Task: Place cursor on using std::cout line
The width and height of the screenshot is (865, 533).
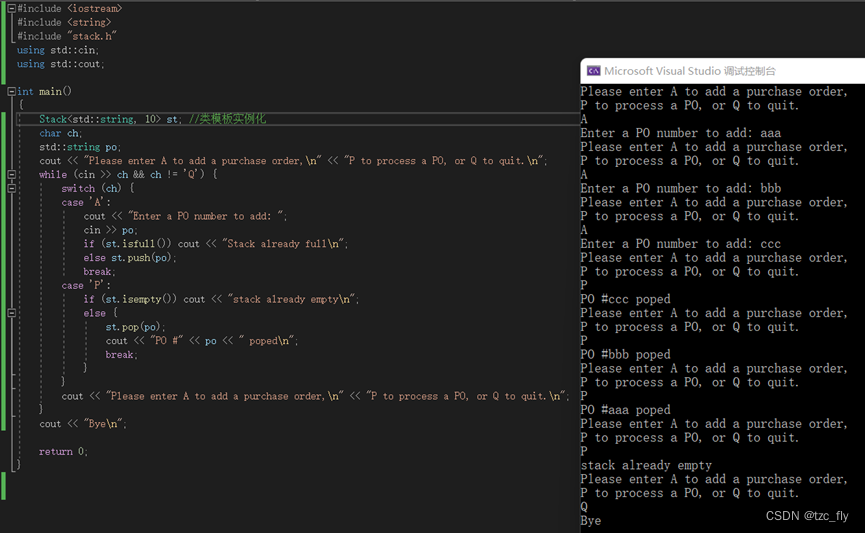Action: coord(61,64)
